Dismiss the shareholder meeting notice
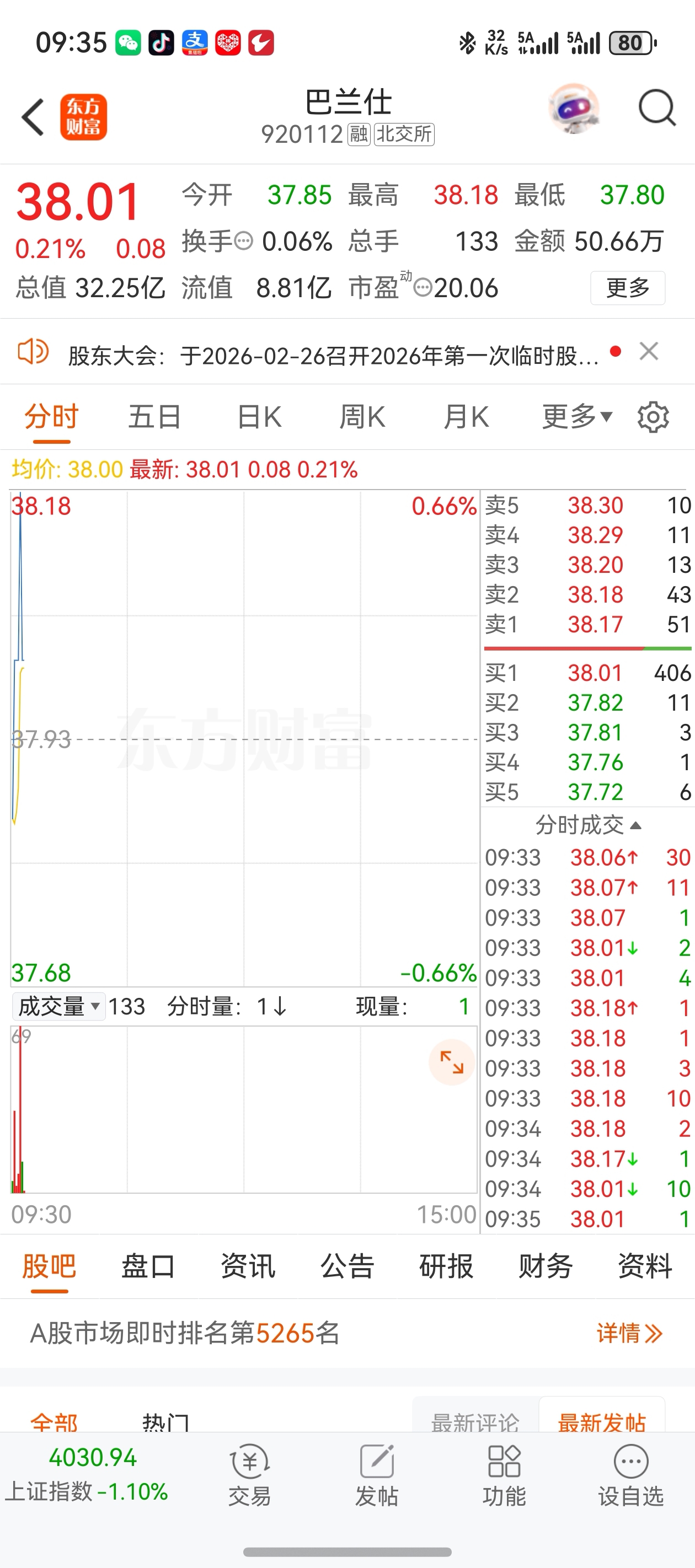This screenshot has width=695, height=1568. point(649,351)
